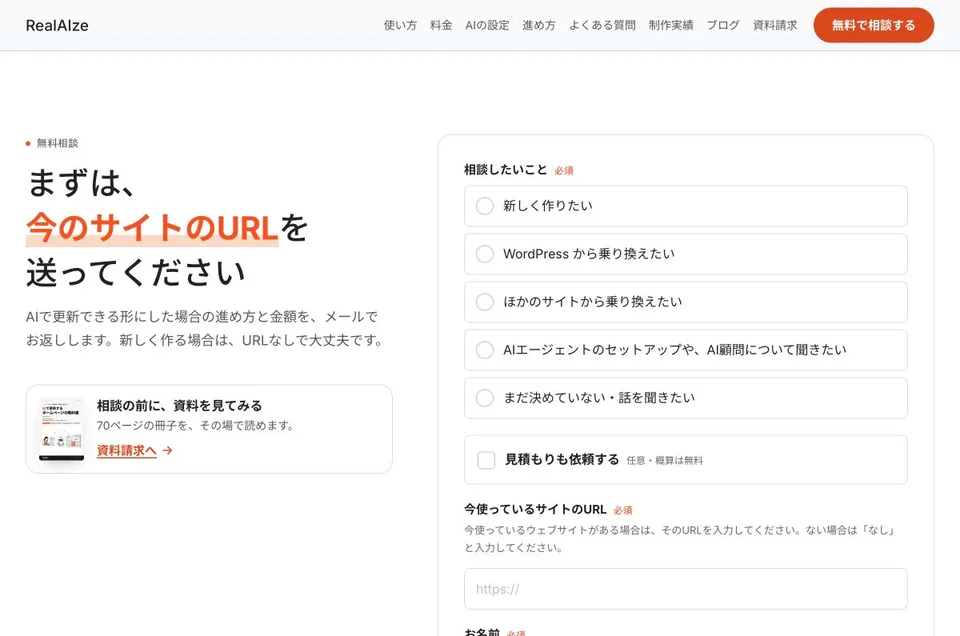960x636 pixels.
Task: Click the 相談したいこと field label
Action: 505,170
